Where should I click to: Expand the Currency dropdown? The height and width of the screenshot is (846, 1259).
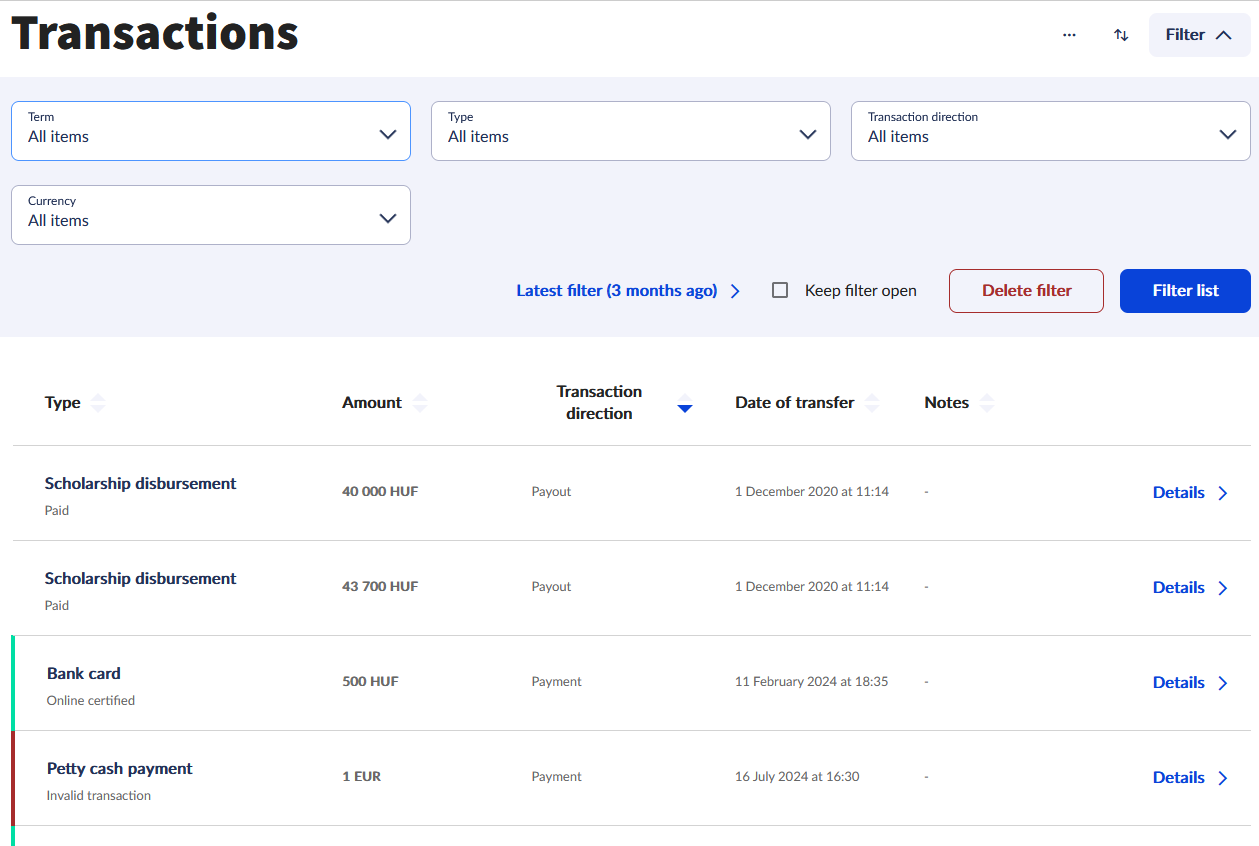(x=210, y=215)
